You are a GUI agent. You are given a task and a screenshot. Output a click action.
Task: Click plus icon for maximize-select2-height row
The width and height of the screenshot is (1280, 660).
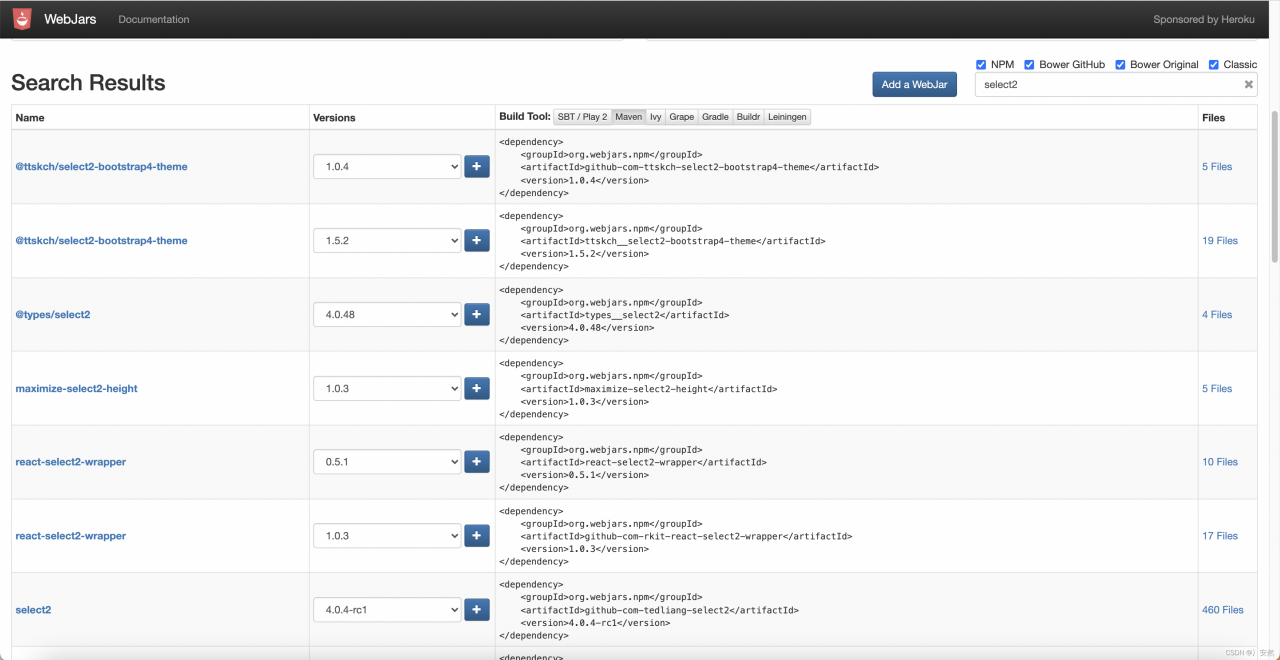click(x=476, y=388)
